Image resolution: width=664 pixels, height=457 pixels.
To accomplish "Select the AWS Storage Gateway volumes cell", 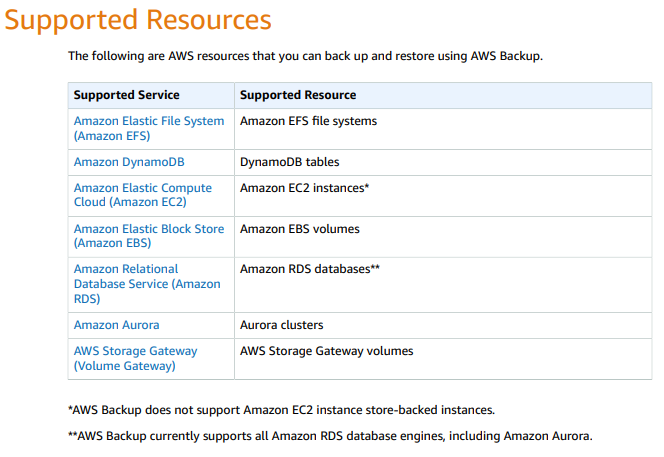I will pos(326,351).
